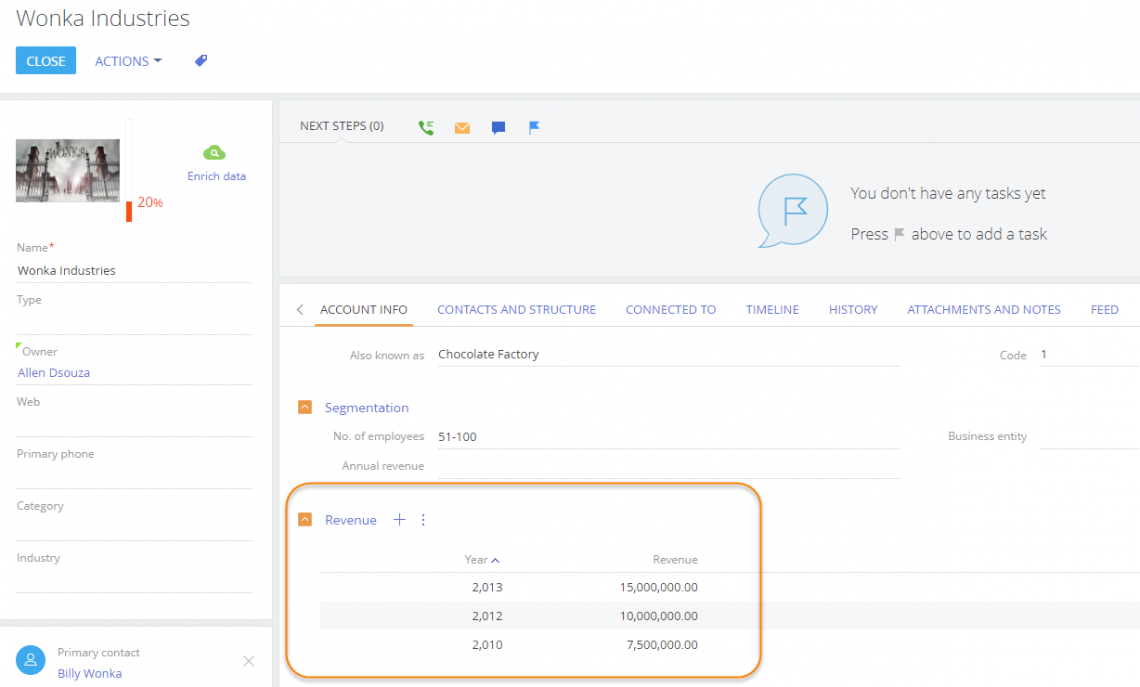Click the 7,500,000.00 revenue value
The width and height of the screenshot is (1140, 687).
click(x=662, y=644)
